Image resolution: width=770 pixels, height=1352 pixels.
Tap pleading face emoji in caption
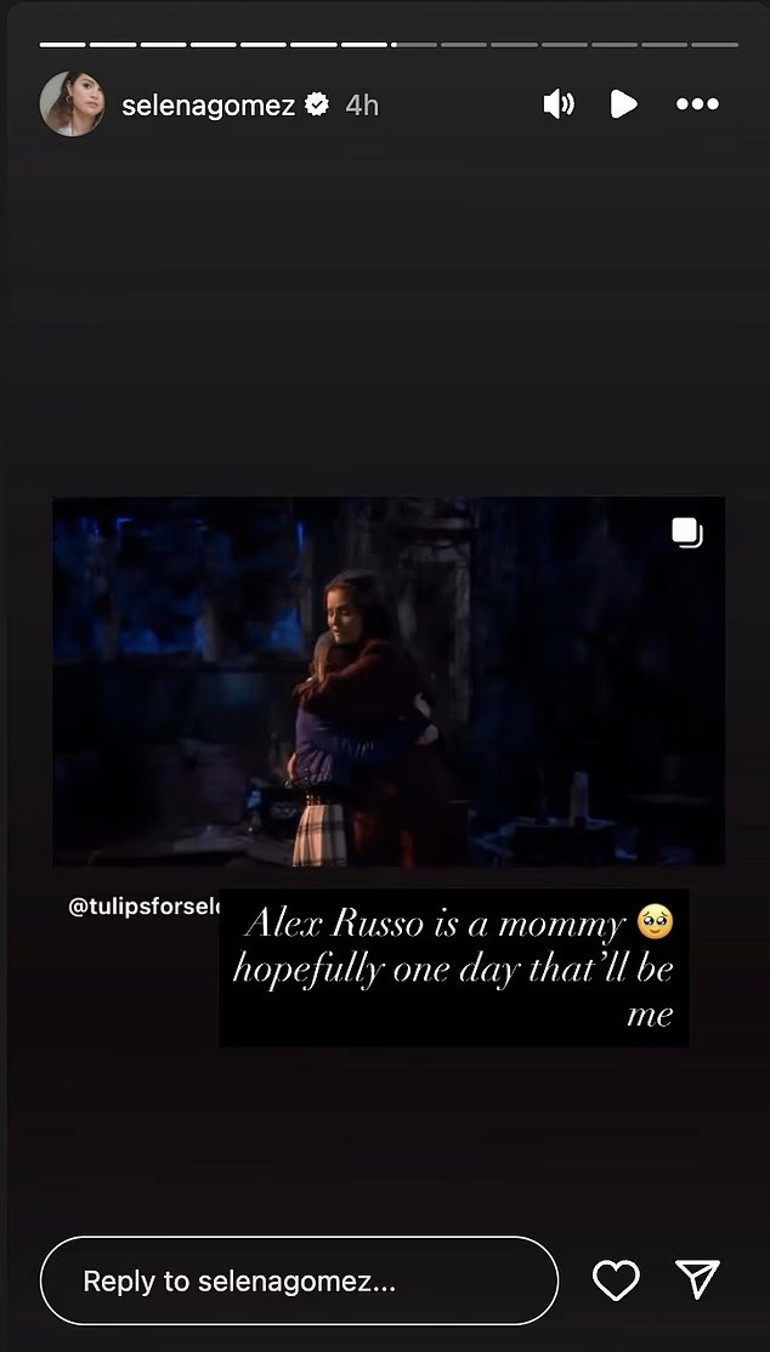[x=655, y=922]
